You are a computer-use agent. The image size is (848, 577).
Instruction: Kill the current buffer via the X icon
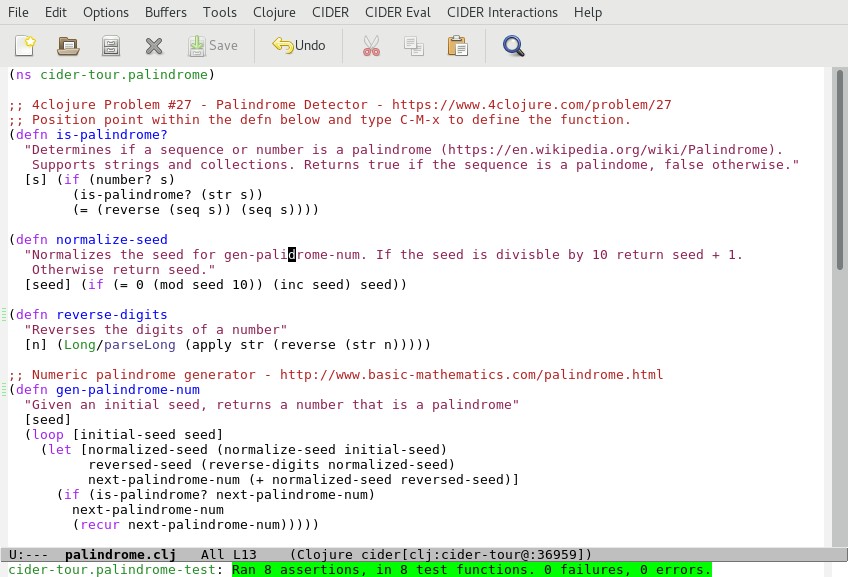(153, 45)
